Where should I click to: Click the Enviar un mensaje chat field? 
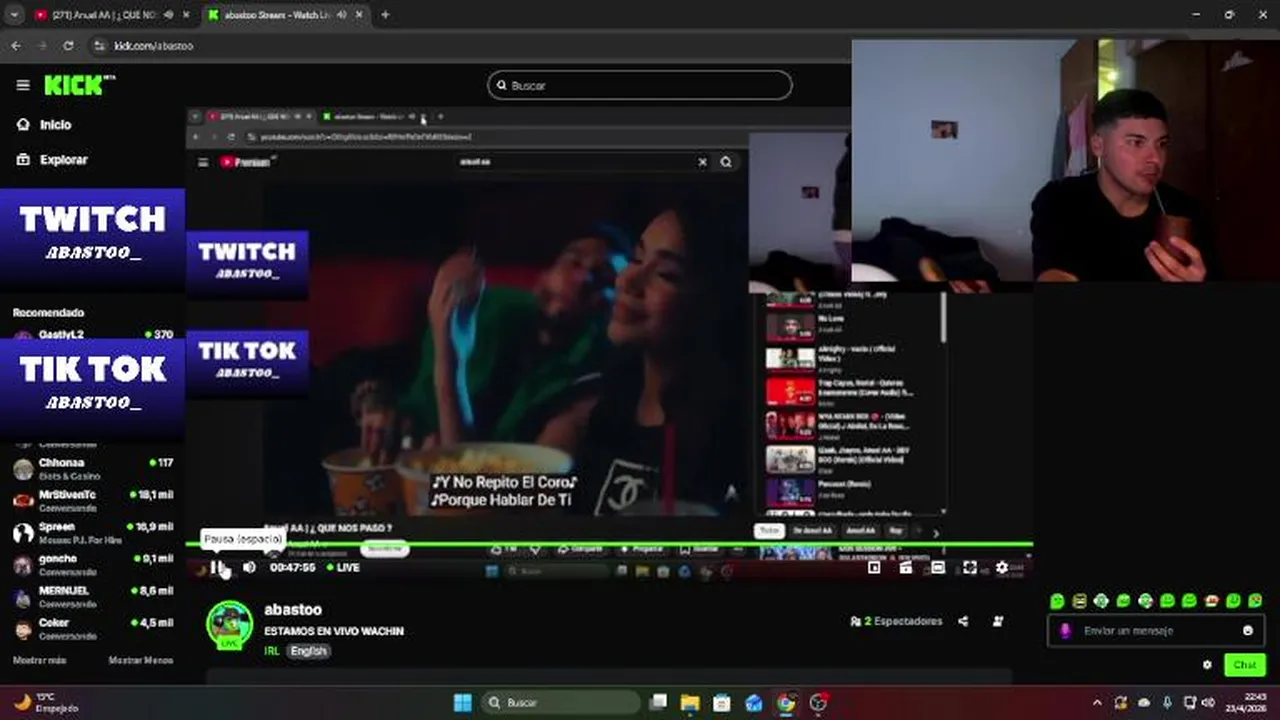[x=1156, y=631]
